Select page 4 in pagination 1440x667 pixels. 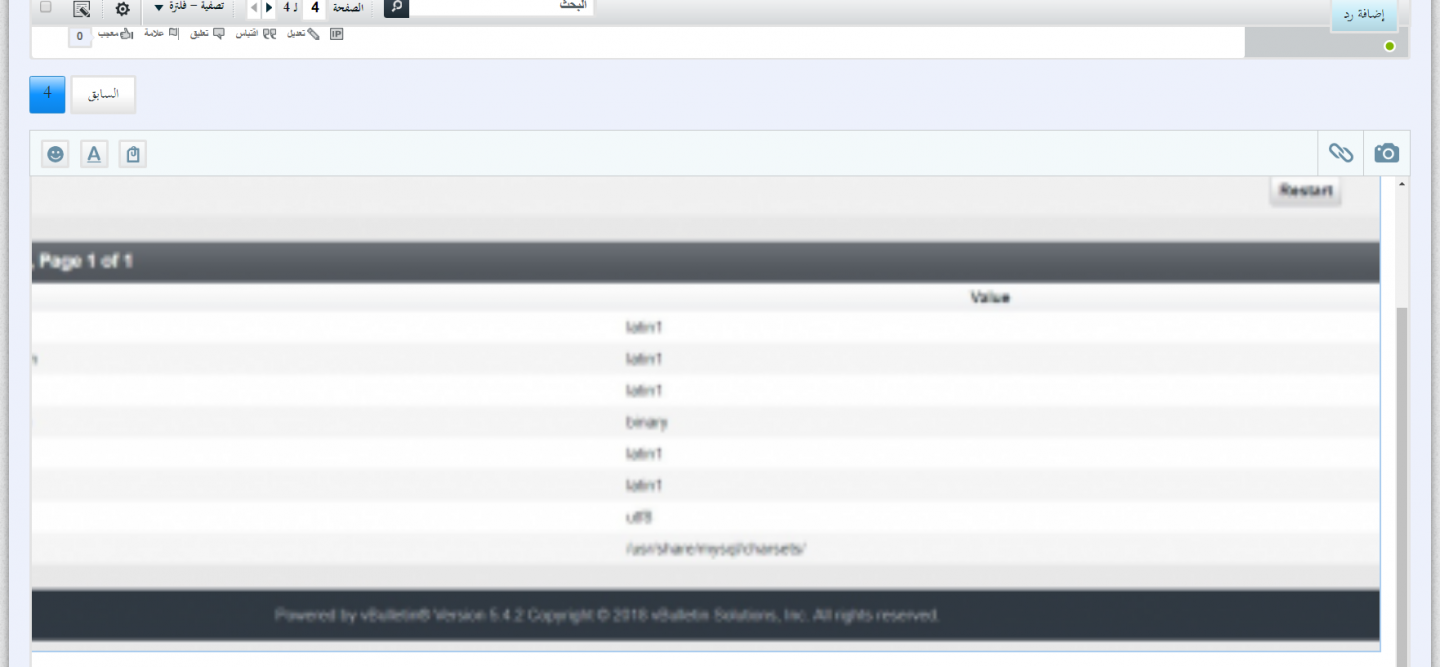[47, 94]
